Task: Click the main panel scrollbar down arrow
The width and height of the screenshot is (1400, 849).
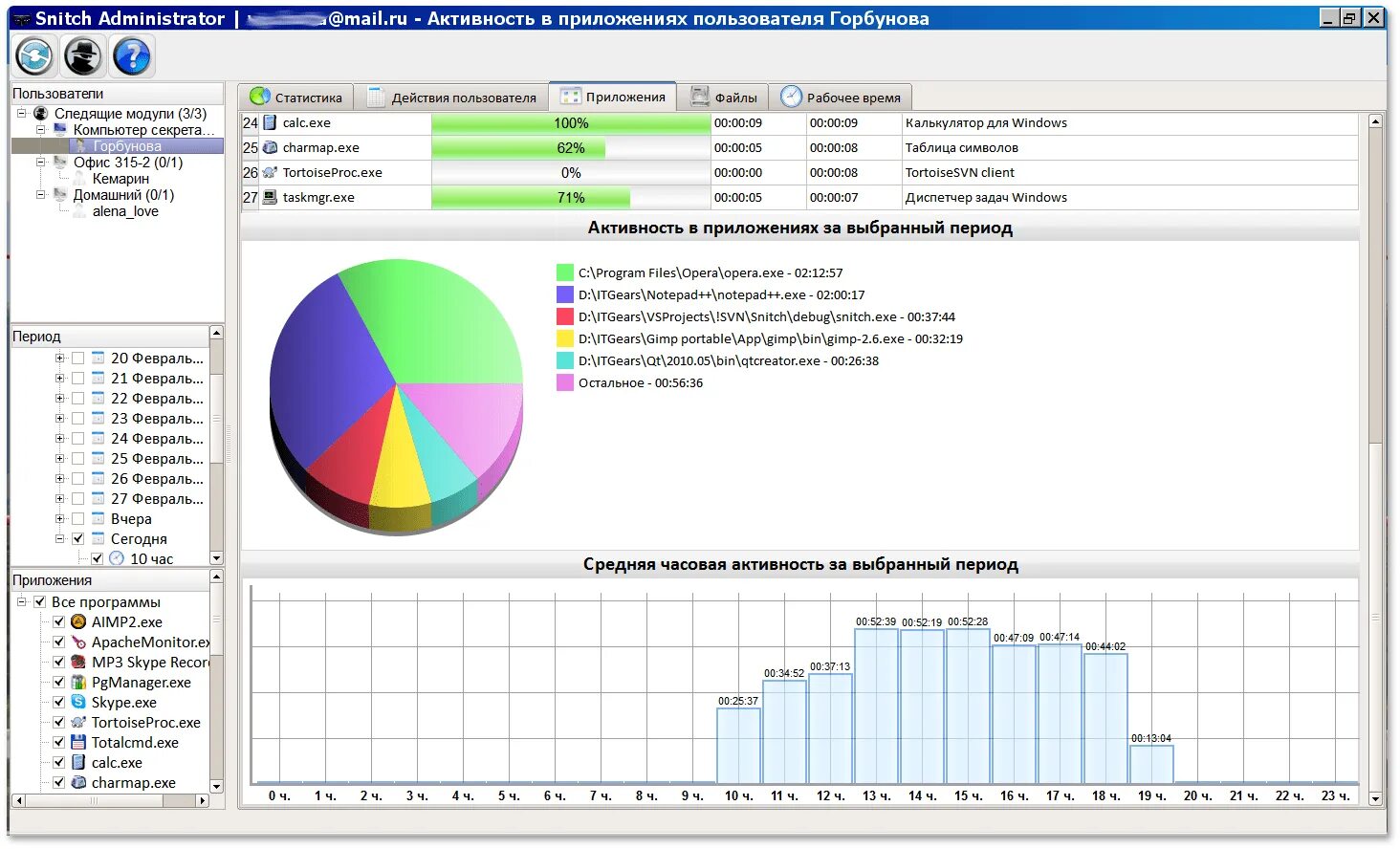Action: 1375,797
